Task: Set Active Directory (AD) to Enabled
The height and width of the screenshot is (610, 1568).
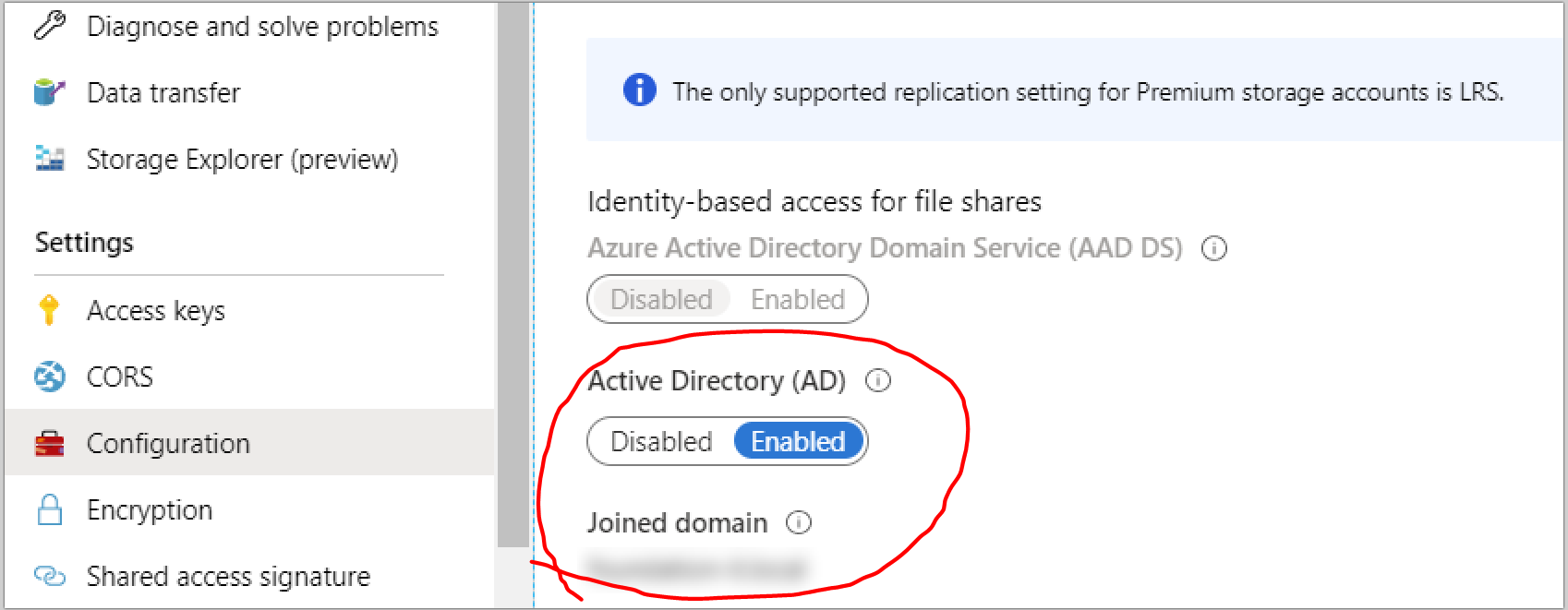Action: tap(799, 441)
